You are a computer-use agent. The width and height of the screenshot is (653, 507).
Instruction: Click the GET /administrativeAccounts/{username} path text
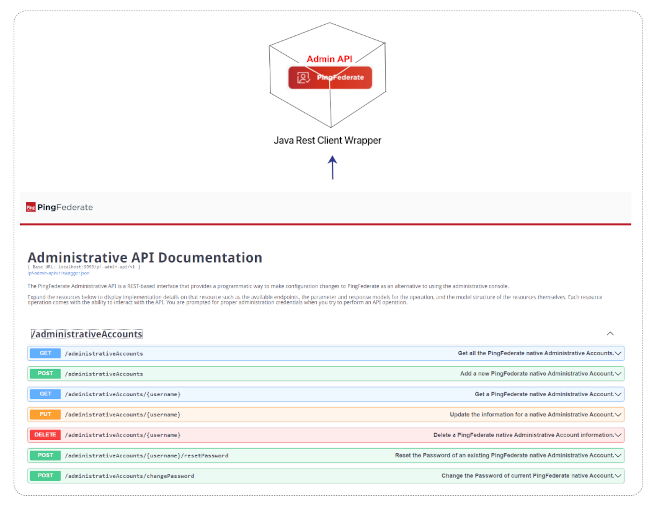(x=122, y=394)
